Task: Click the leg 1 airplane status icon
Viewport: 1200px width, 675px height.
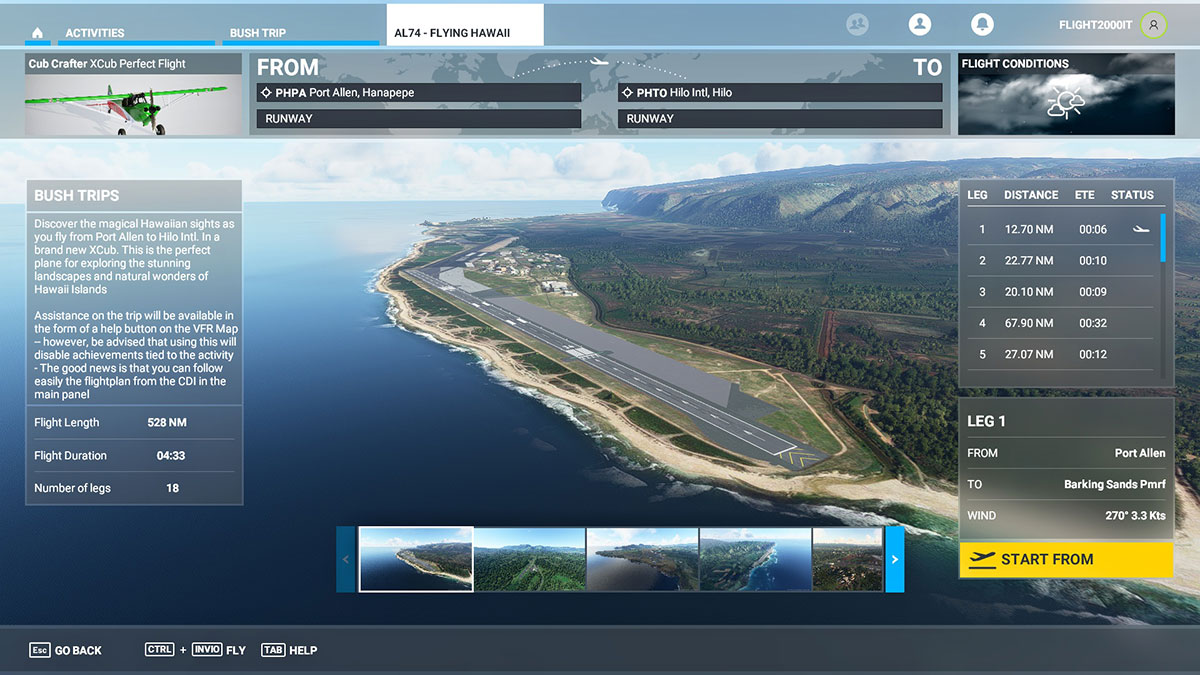Action: tap(1141, 230)
